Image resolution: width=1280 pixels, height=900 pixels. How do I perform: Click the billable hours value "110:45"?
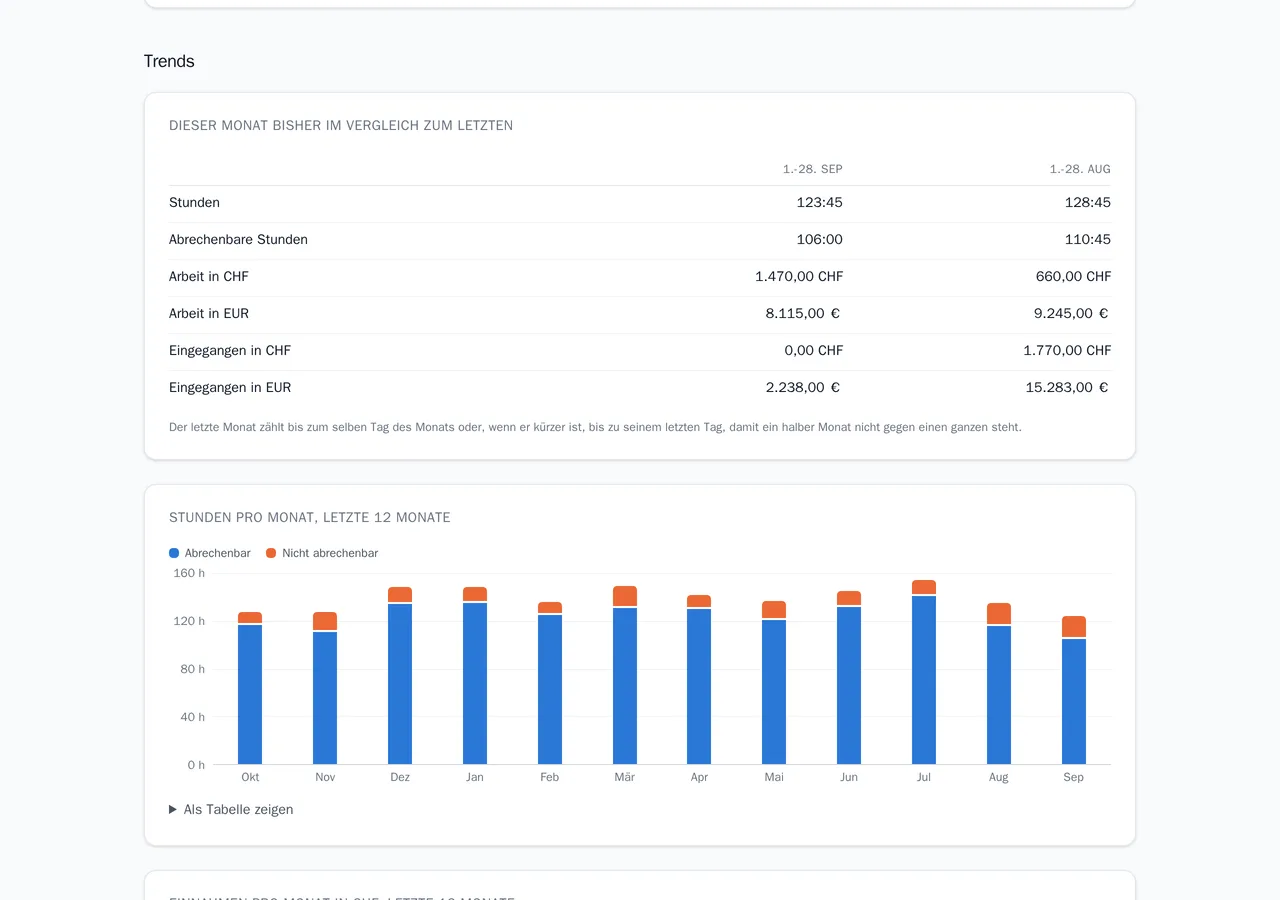(x=1088, y=240)
